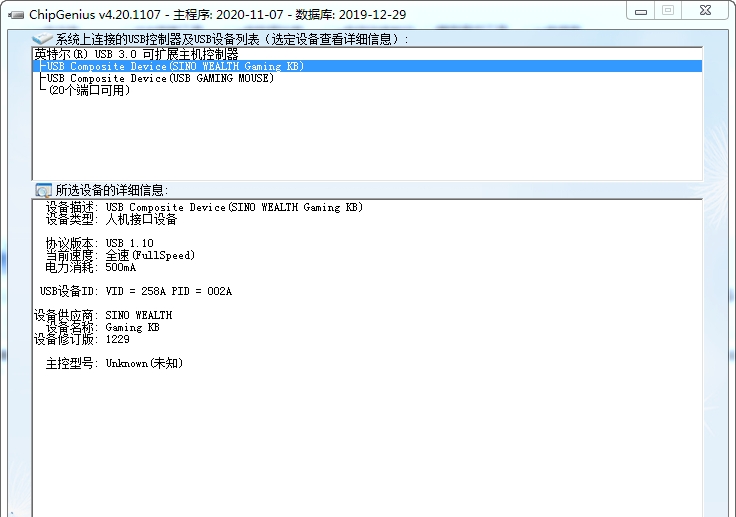Viewport: 736px width, 517px height.
Task: Select the USB GAMING MOUSE device
Action: [160, 78]
